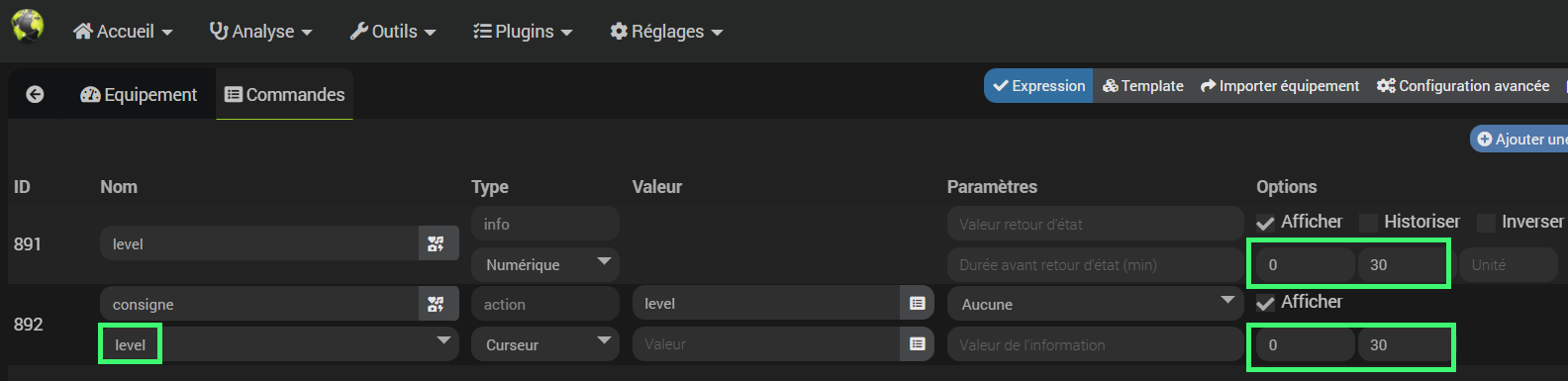Open the Curseur subtype dropdown

(545, 344)
